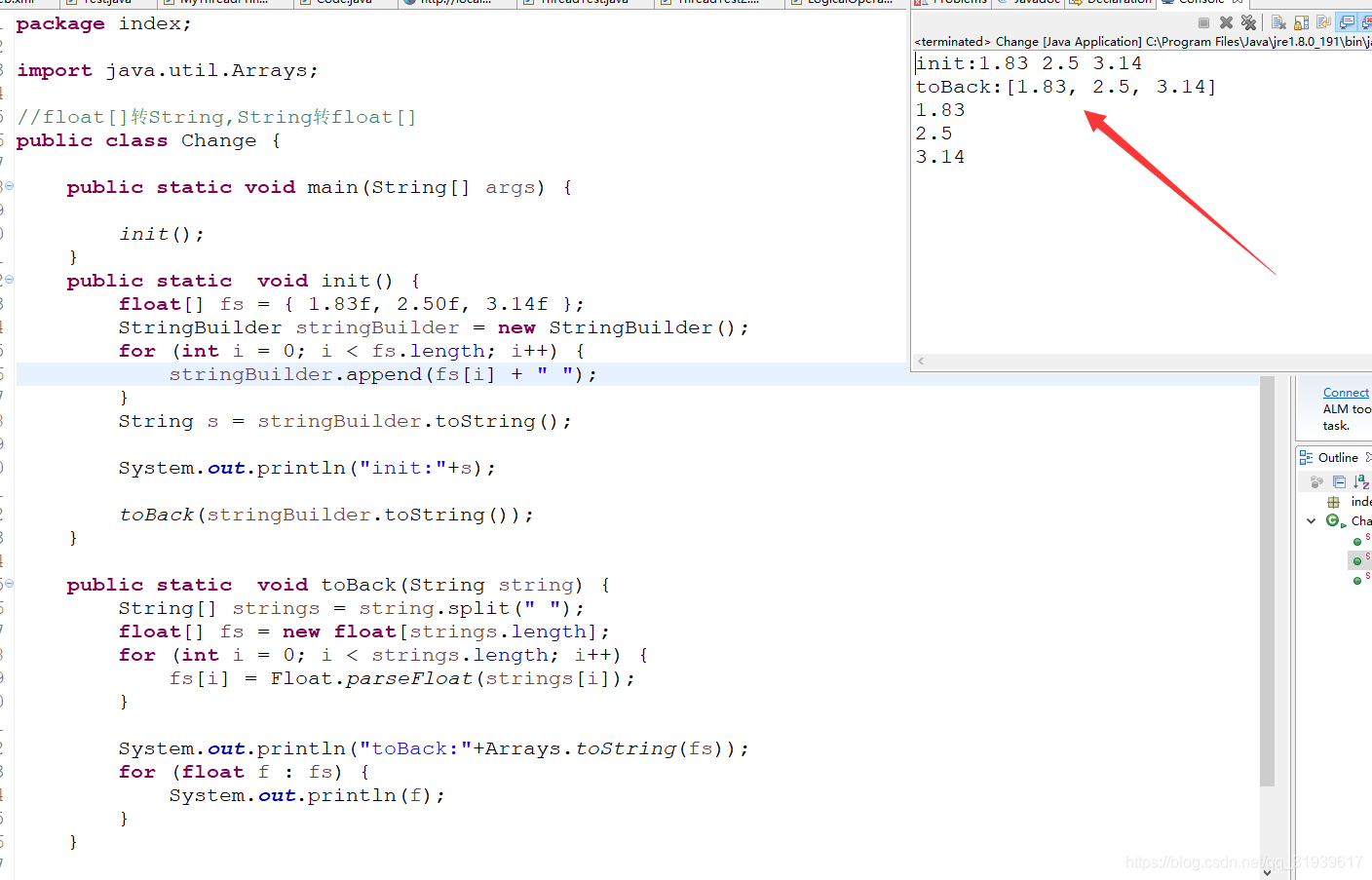
Task: Click the console output line '2.5'
Action: coord(934,134)
